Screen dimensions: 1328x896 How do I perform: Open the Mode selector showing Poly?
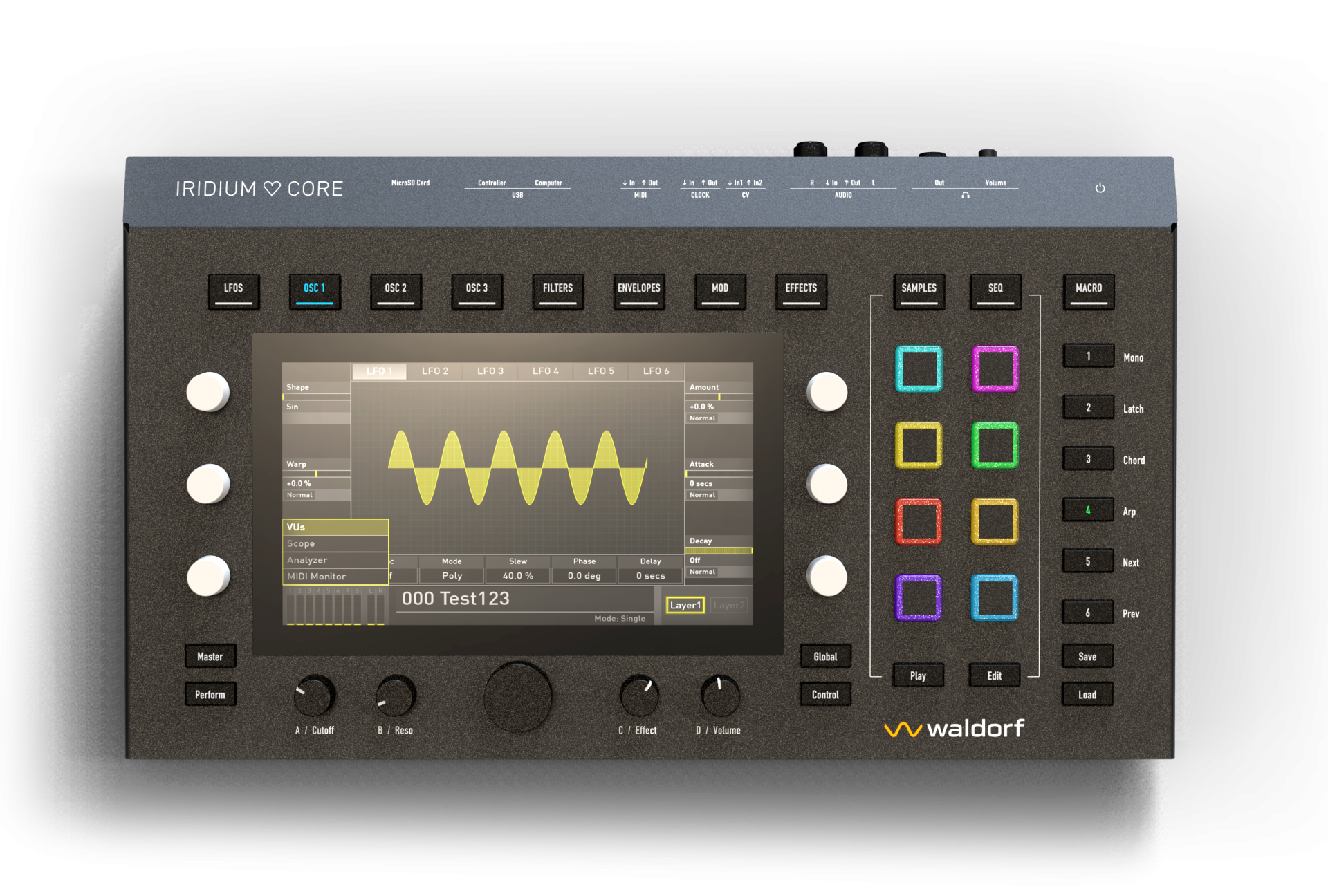point(452,575)
